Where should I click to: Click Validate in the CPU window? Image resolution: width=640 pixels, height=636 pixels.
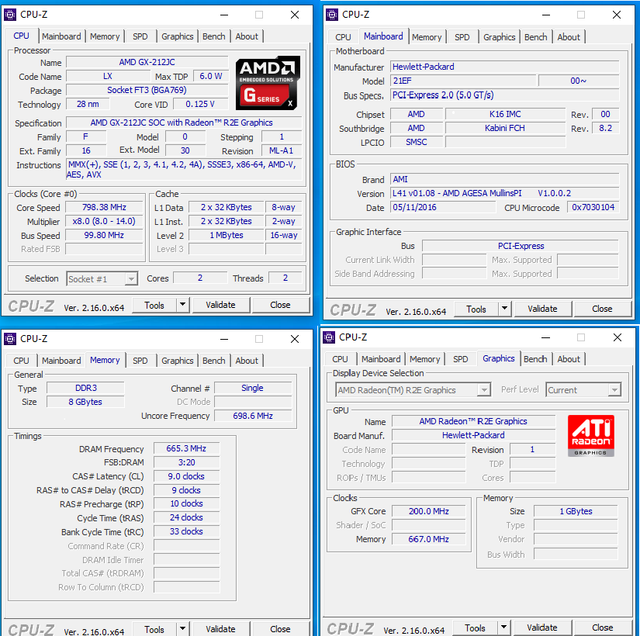220,305
